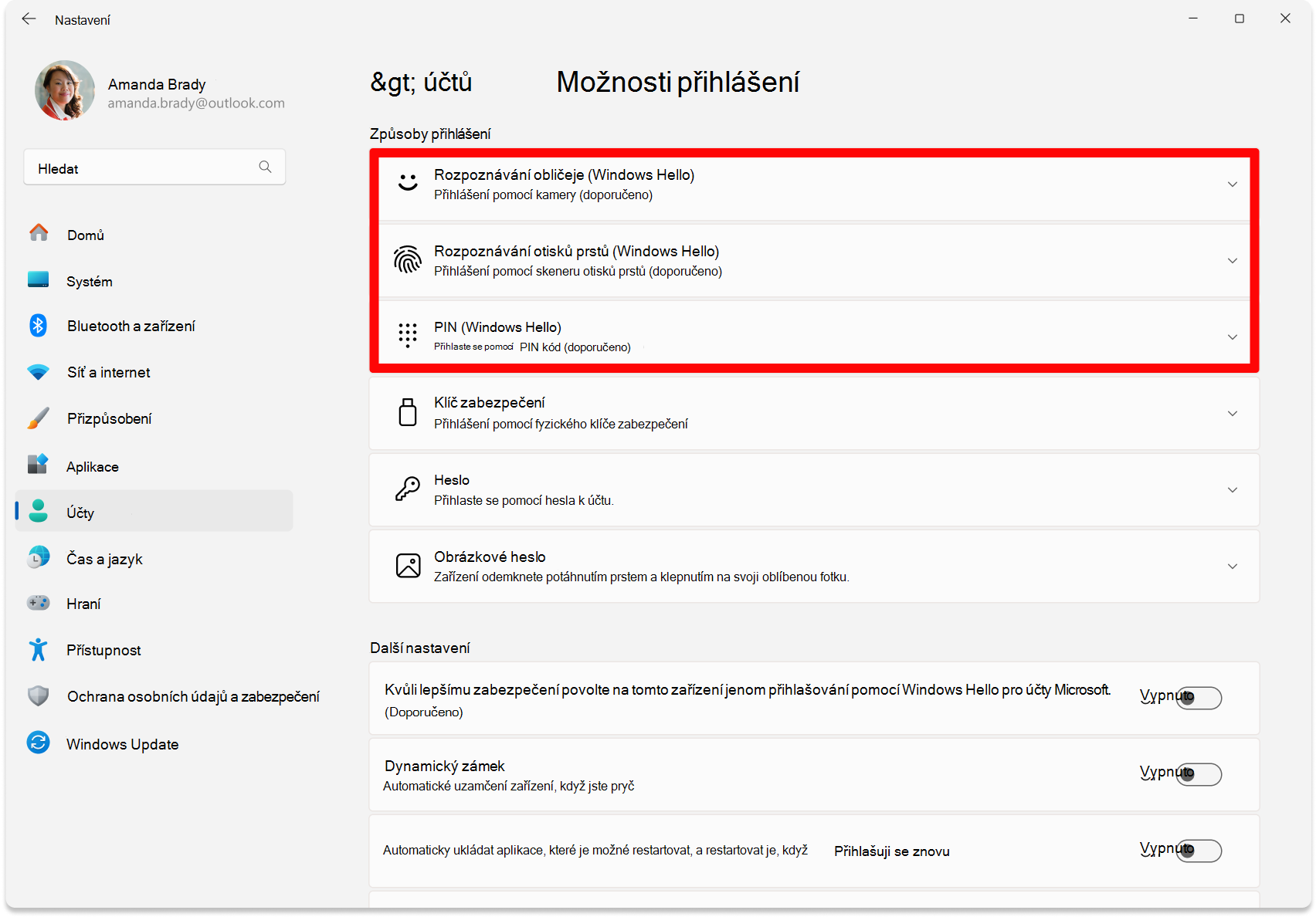Click the fingerprint recognition icon
Viewport: 1316px width, 917px height.
point(408,259)
